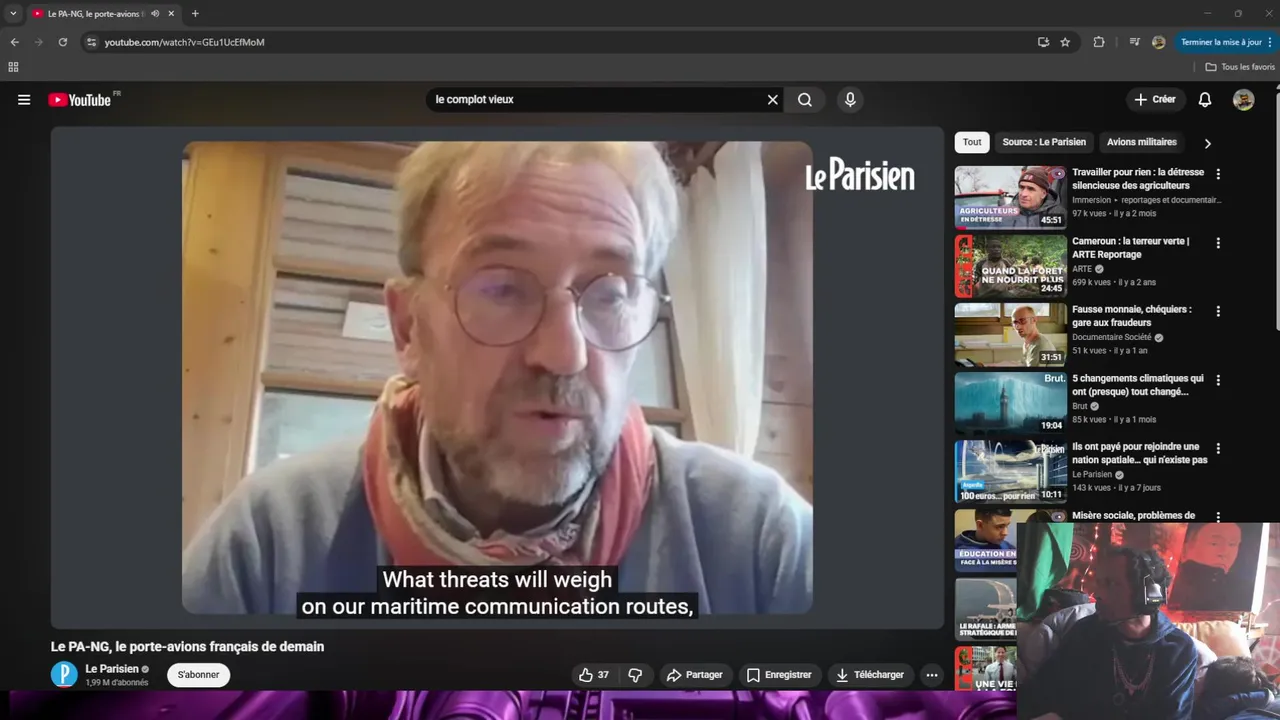Click the Créer button

coord(1154,100)
